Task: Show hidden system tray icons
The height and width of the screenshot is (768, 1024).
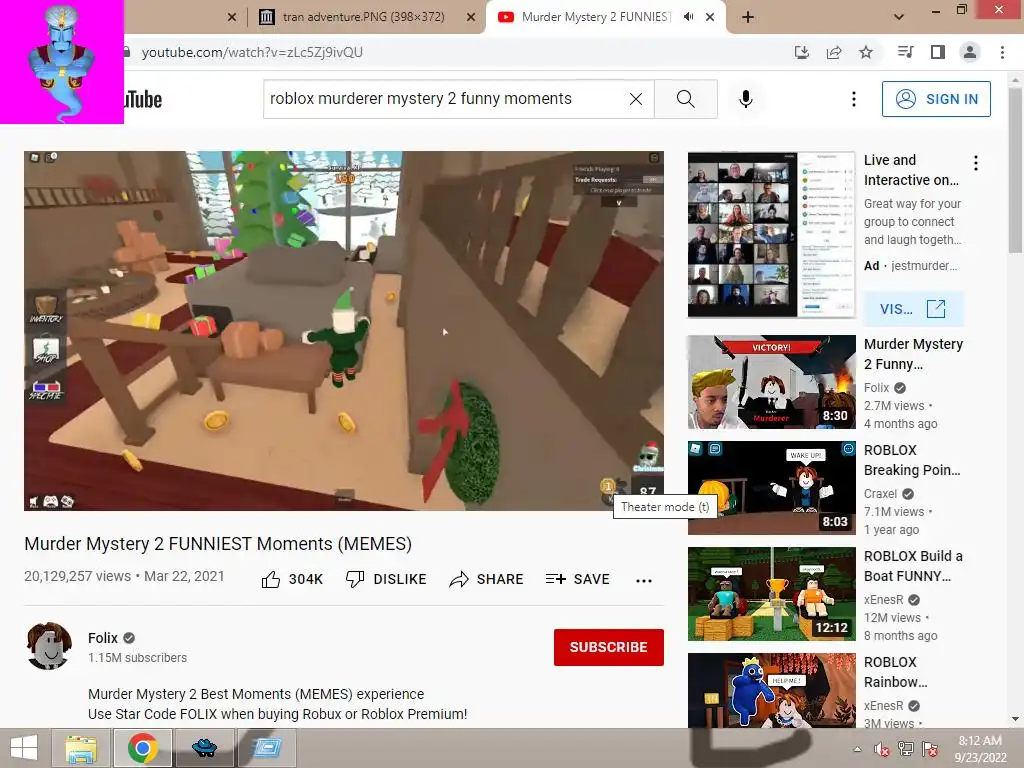Action: point(857,749)
